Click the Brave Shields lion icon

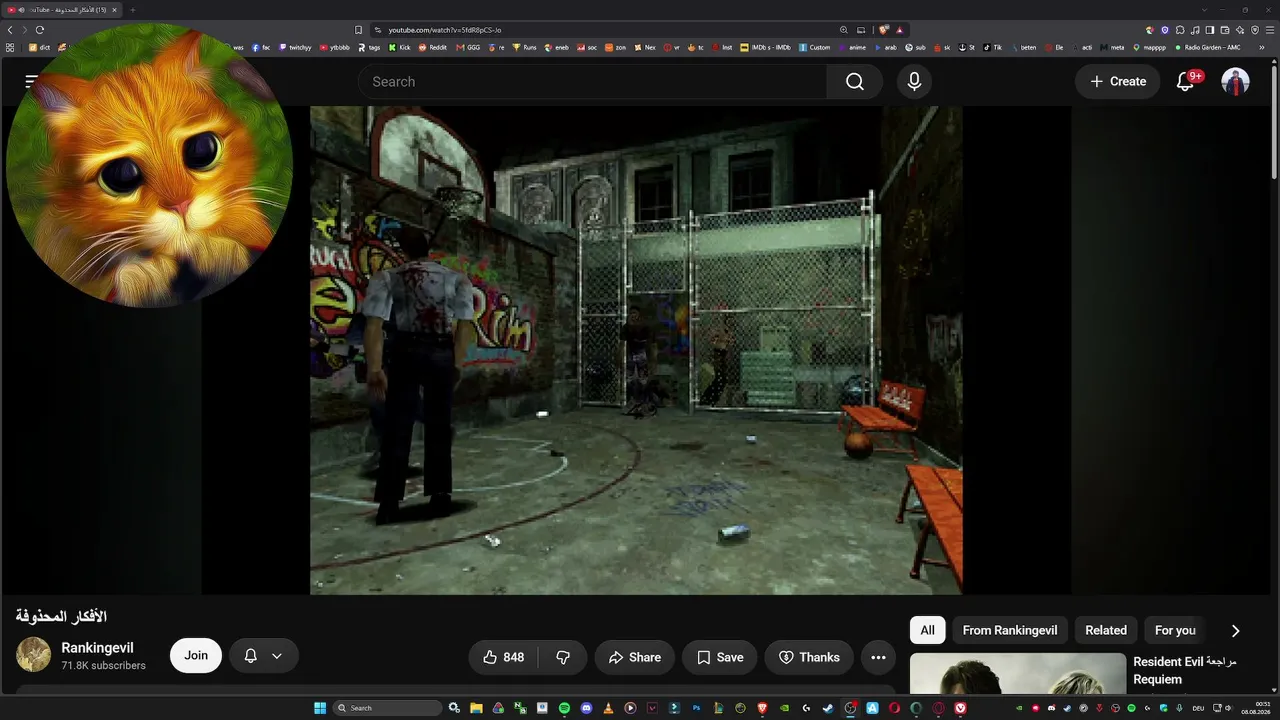pos(884,30)
